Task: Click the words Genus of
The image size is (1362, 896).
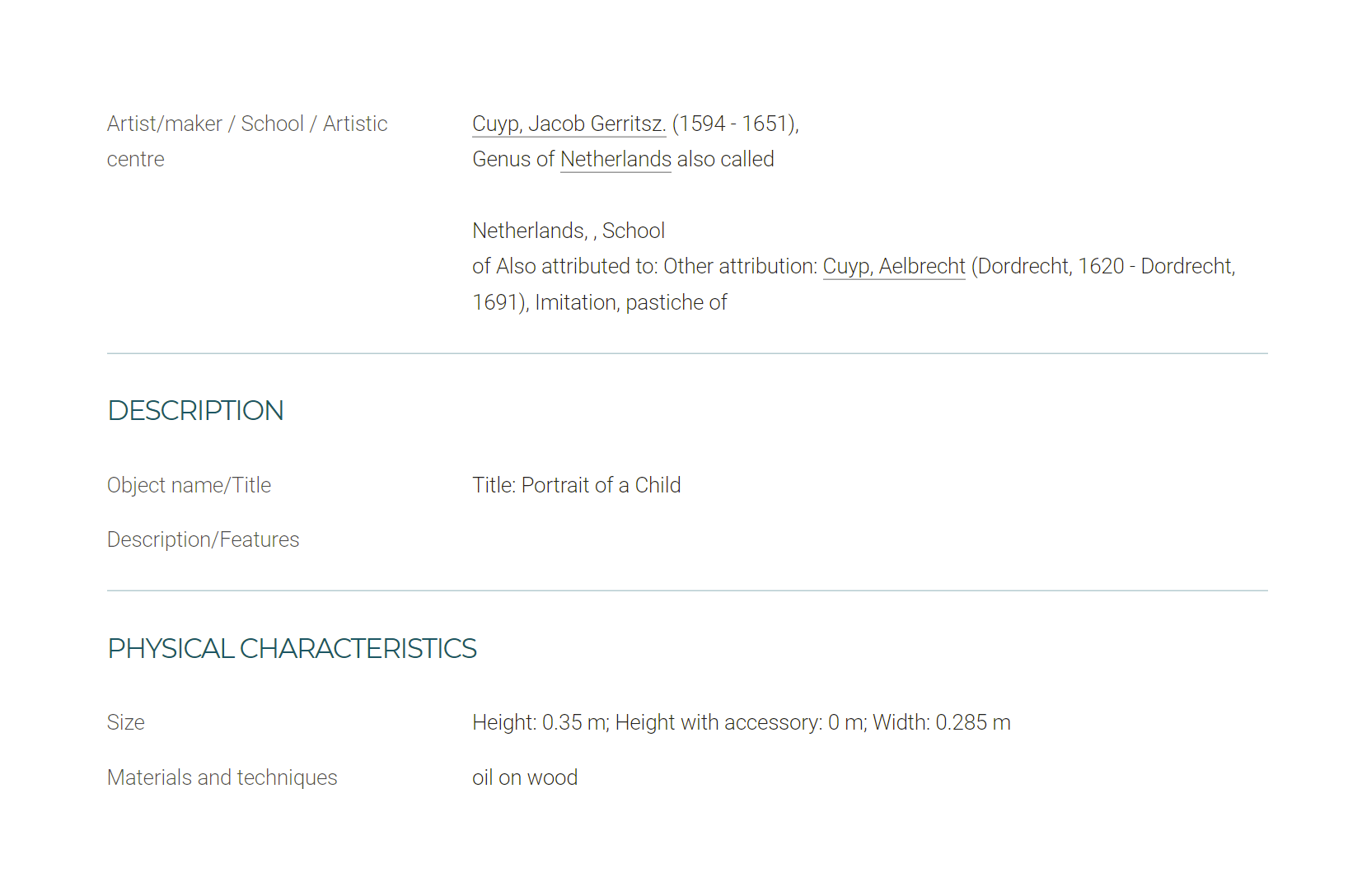Action: pos(513,159)
